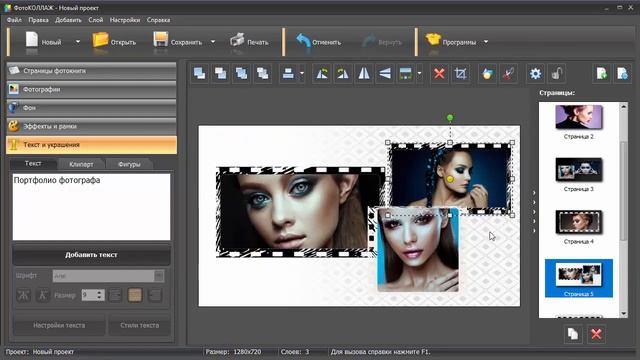Open layer settings gear icon
Viewport: 640px width, 360px height.
(535, 74)
